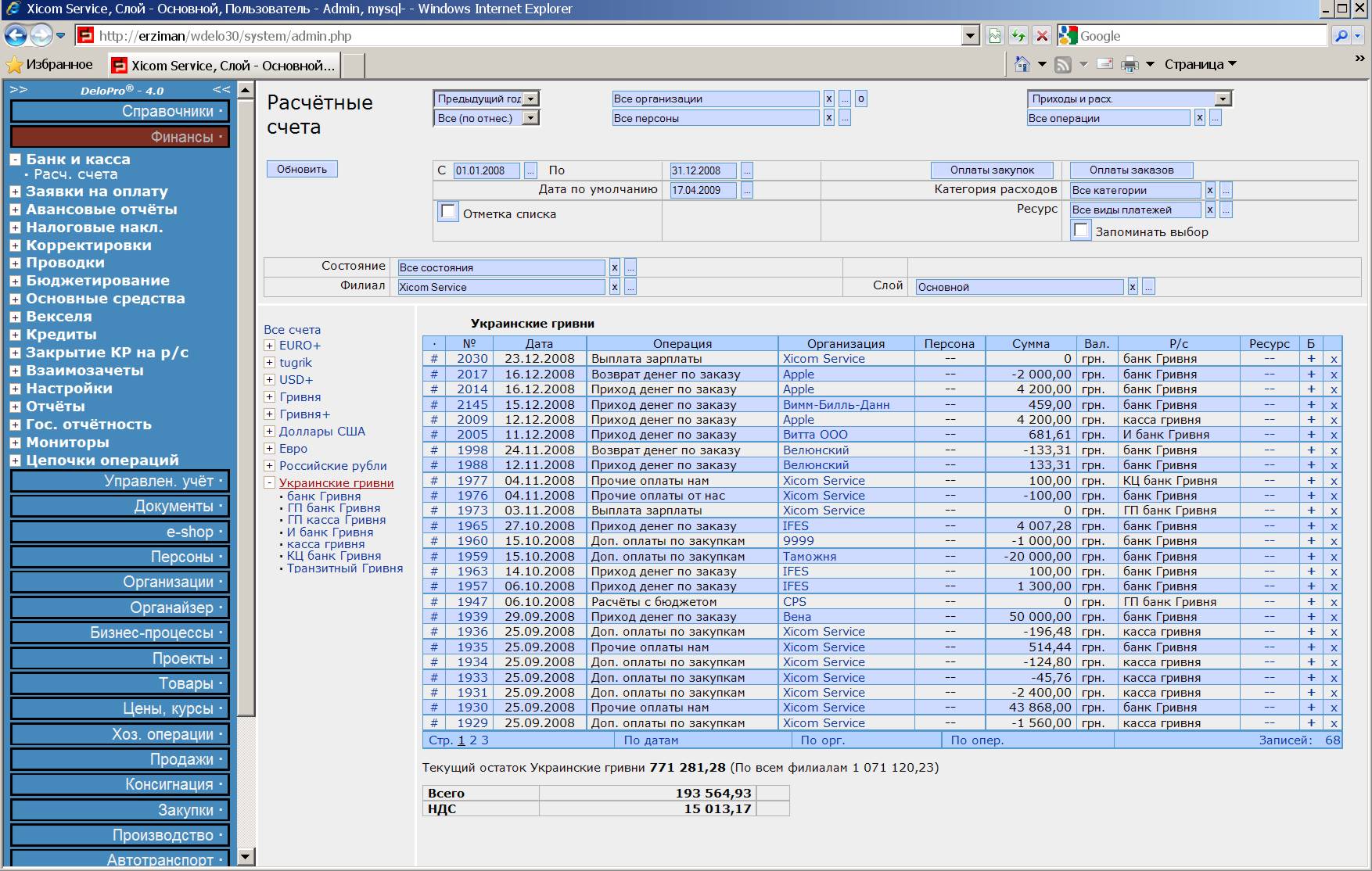Open the Документы menu section

tap(120, 506)
